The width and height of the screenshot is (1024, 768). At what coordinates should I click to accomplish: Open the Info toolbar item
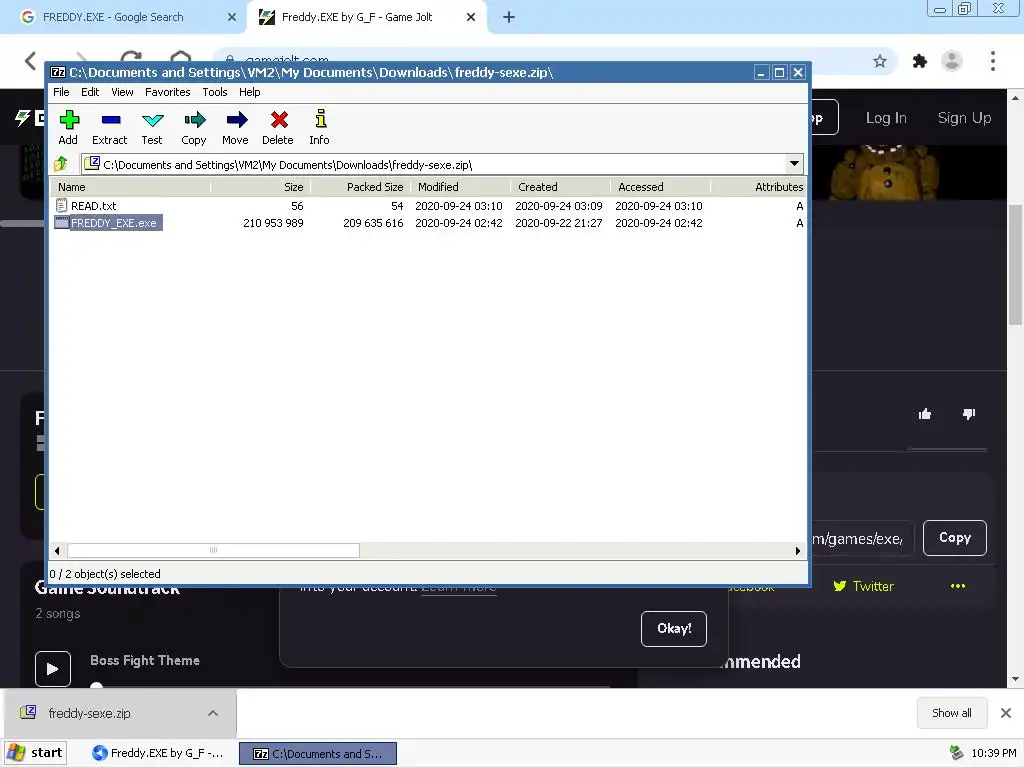[319, 127]
